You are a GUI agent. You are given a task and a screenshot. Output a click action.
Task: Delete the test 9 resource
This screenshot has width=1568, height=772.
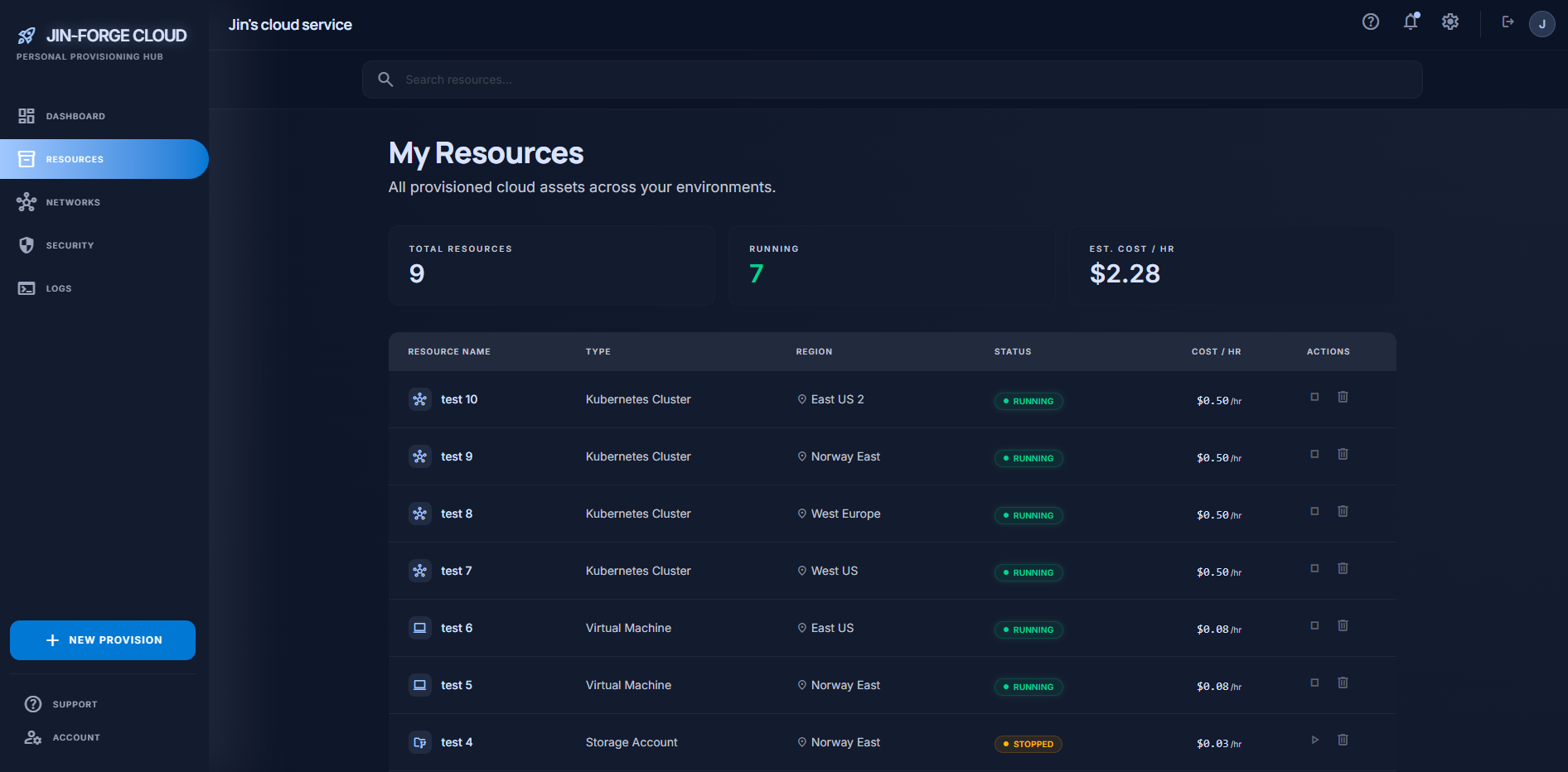click(1343, 454)
